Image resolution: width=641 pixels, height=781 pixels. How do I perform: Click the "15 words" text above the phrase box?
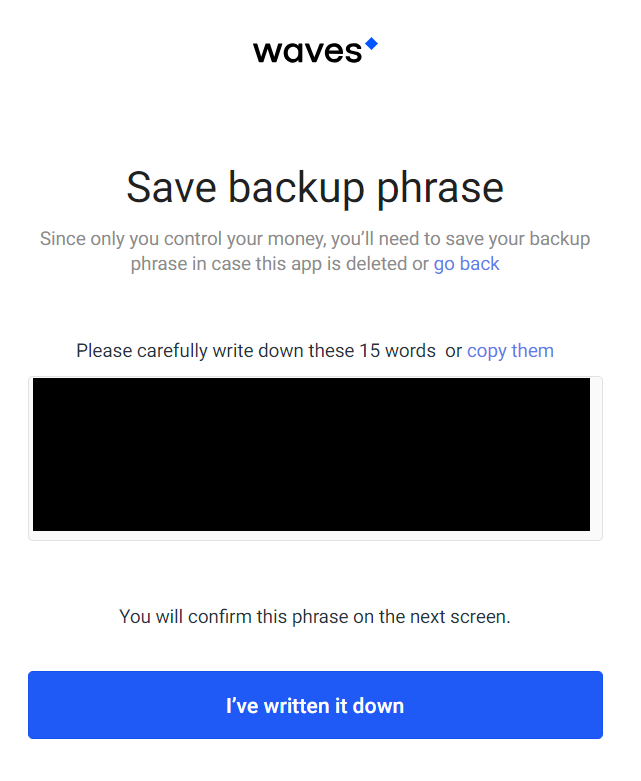(397, 351)
